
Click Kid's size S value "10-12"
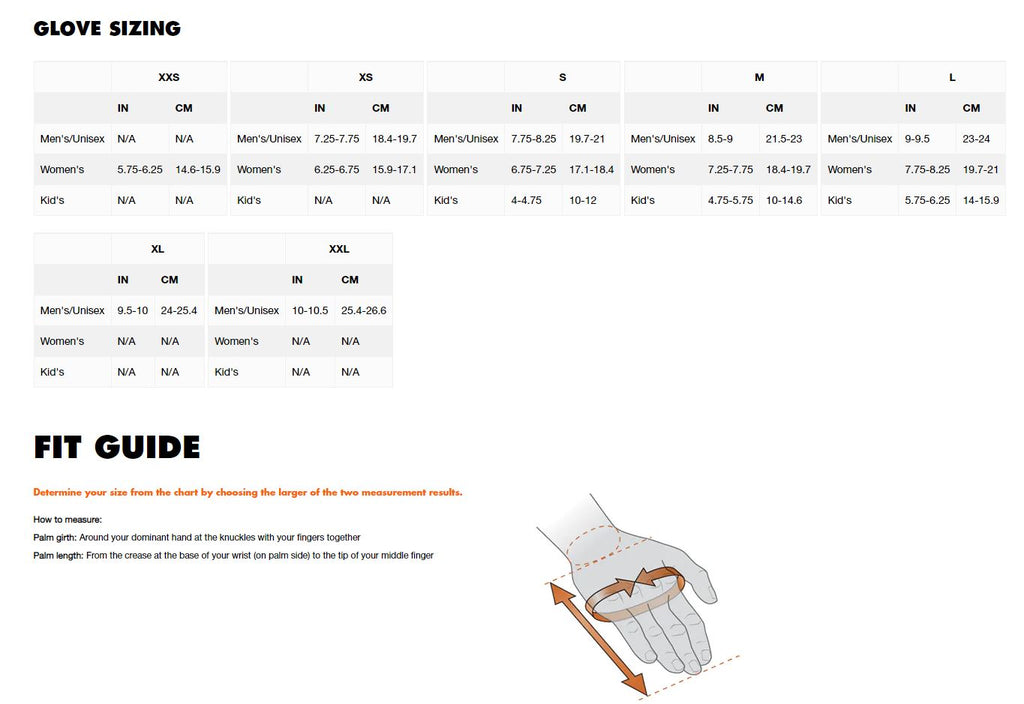pyautogui.click(x=583, y=200)
